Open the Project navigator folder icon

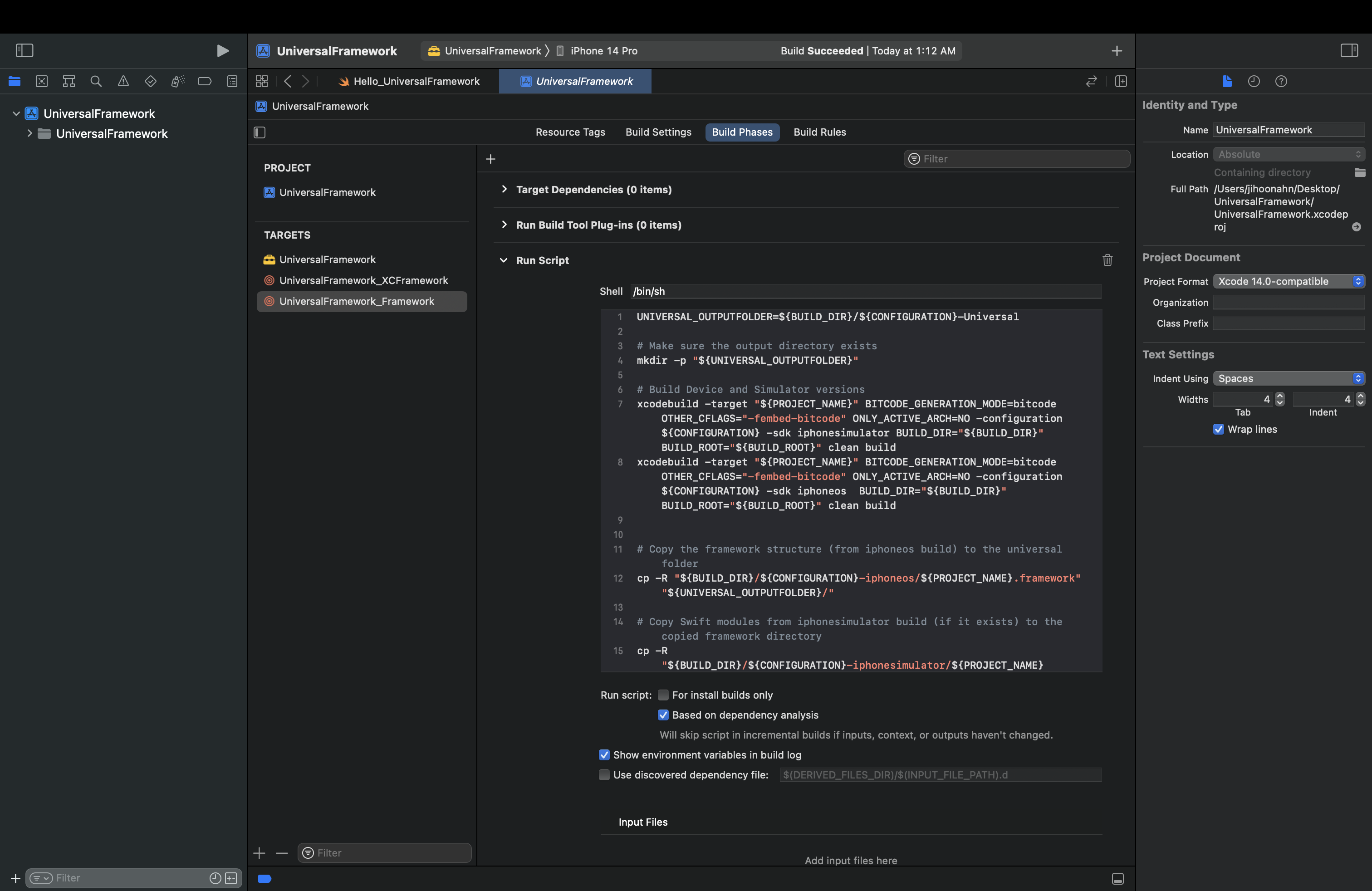pyautogui.click(x=15, y=81)
